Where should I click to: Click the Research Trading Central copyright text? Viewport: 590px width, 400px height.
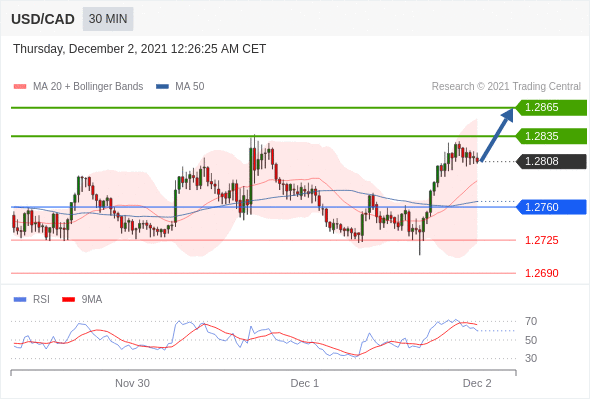(x=506, y=87)
